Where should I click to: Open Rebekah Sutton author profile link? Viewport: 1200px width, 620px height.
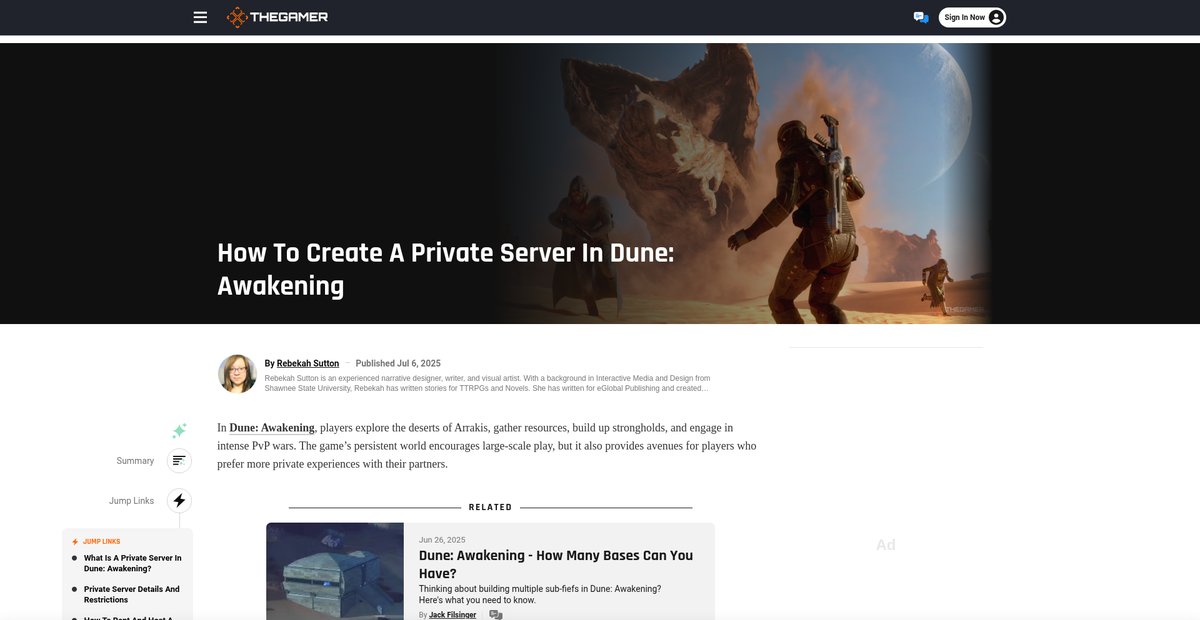pyautogui.click(x=308, y=363)
